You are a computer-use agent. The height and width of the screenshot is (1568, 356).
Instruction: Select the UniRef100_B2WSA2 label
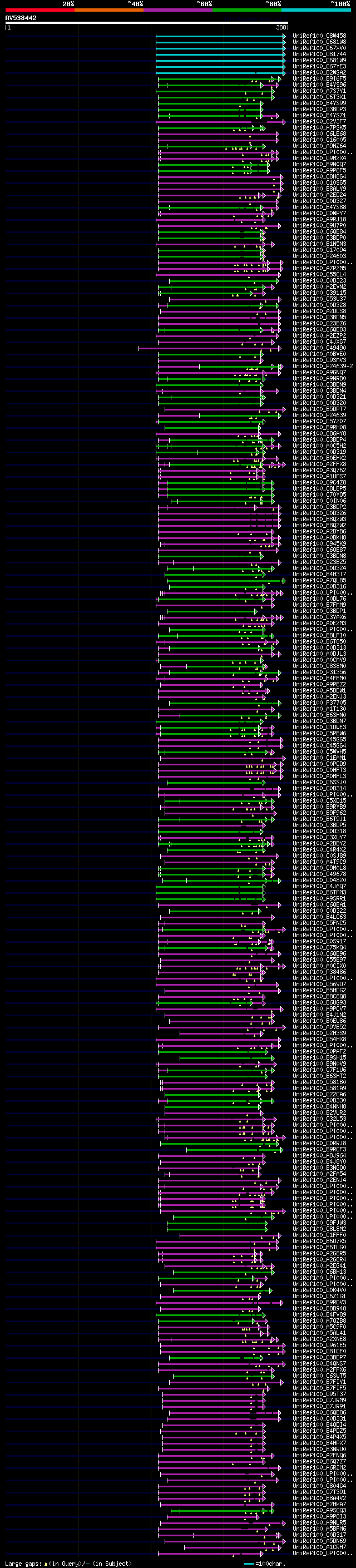[x=319, y=72]
